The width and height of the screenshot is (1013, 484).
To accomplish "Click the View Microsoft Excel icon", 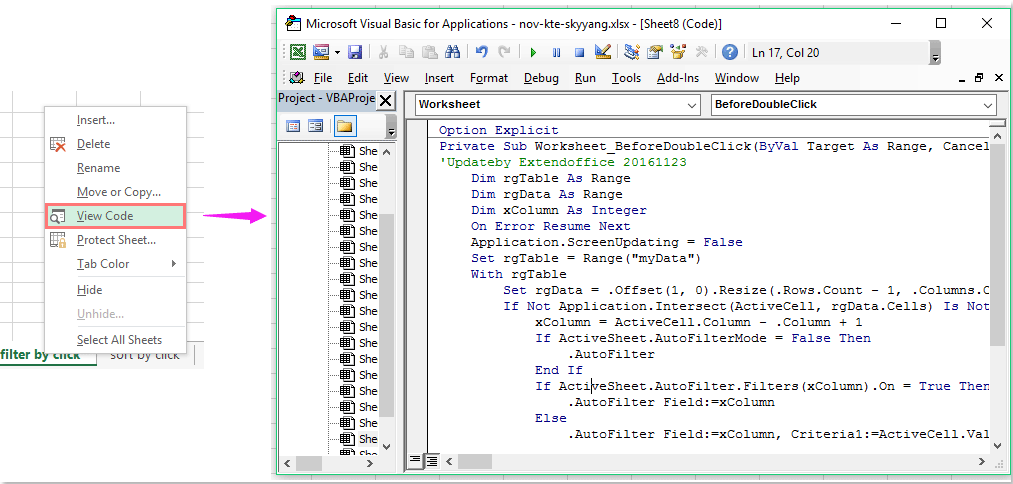I will (x=298, y=52).
